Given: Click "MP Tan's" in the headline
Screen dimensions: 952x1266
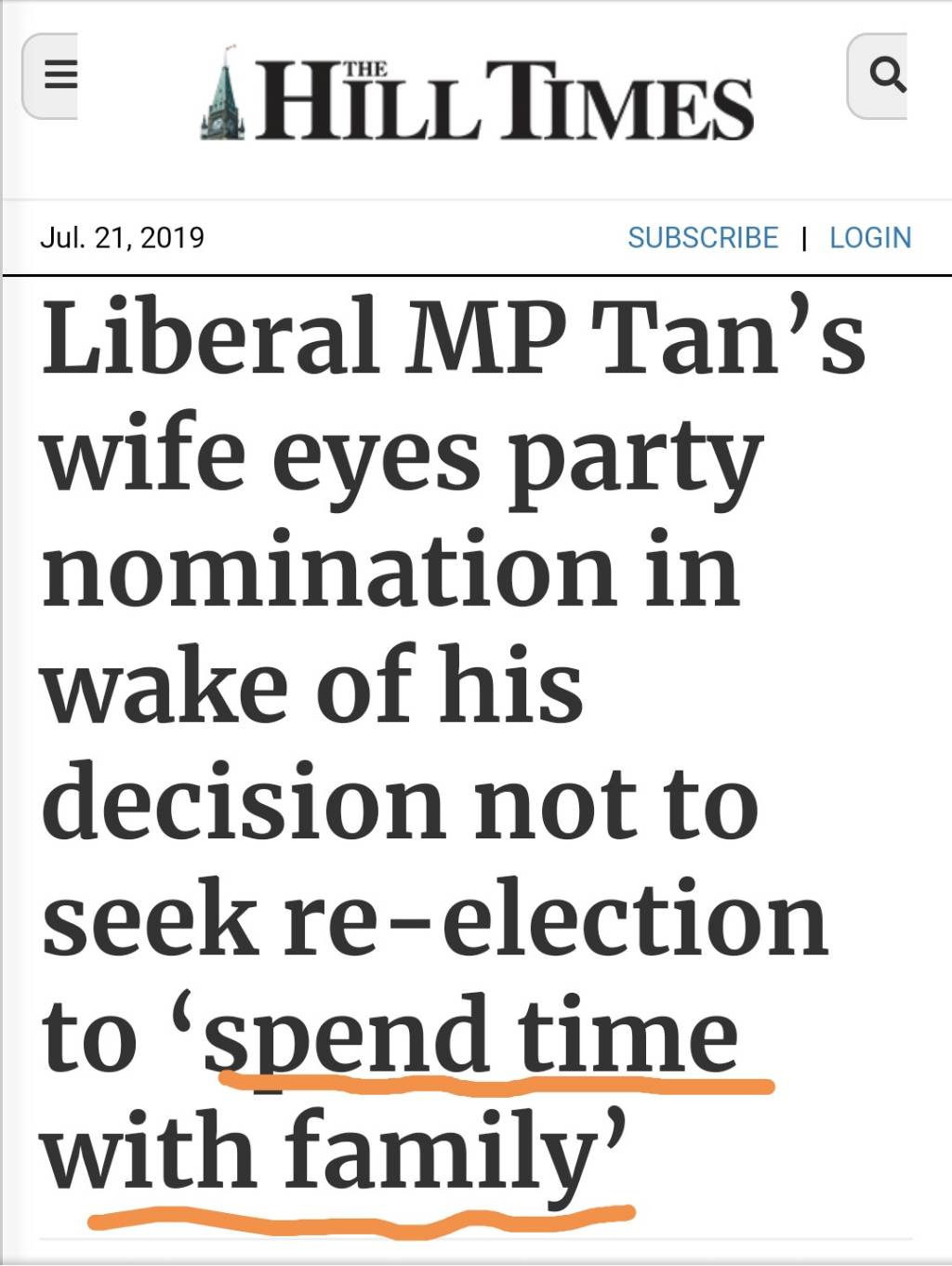Looking at the screenshot, I should pyautogui.click(x=637, y=336).
